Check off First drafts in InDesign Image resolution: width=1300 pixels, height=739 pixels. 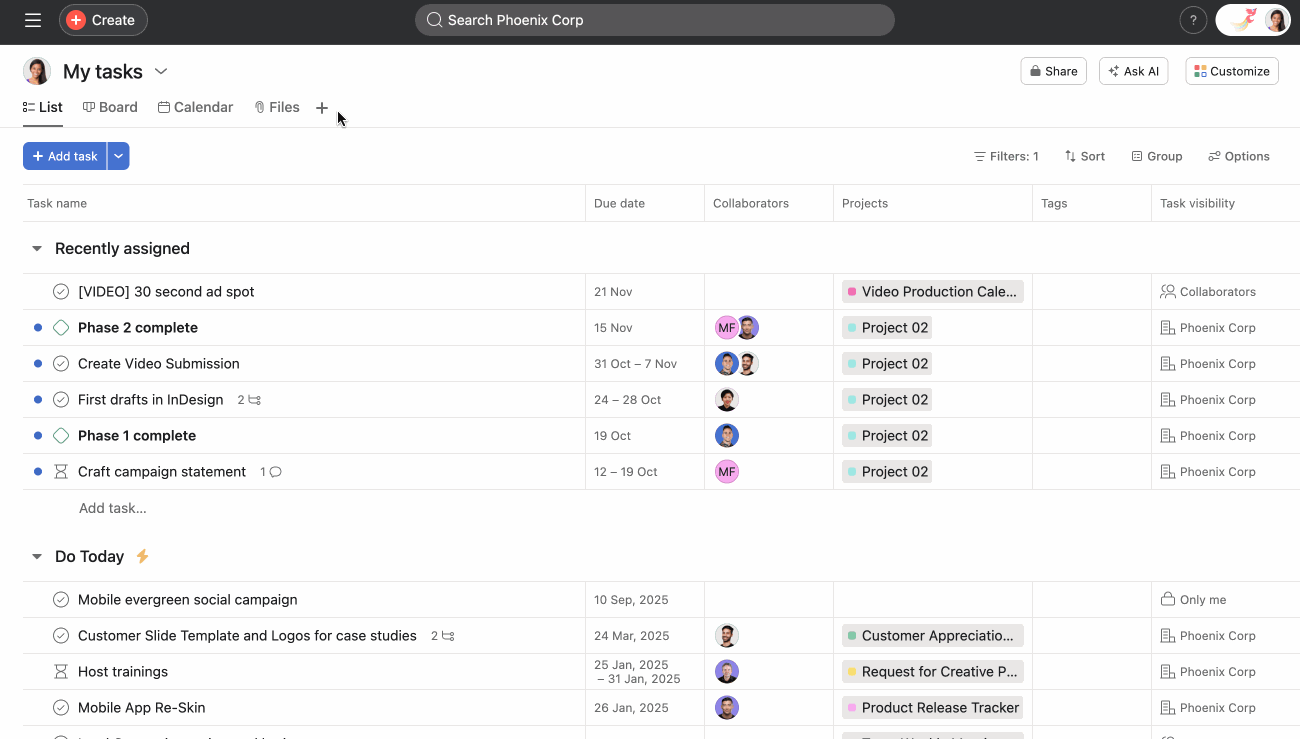pos(60,399)
